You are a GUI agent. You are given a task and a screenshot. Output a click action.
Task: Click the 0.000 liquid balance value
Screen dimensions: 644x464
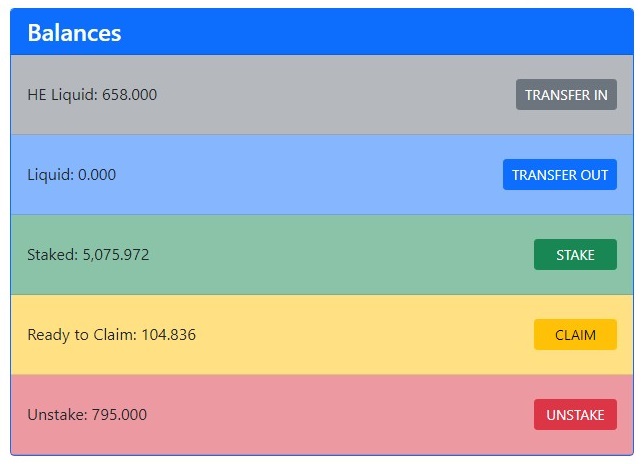97,175
